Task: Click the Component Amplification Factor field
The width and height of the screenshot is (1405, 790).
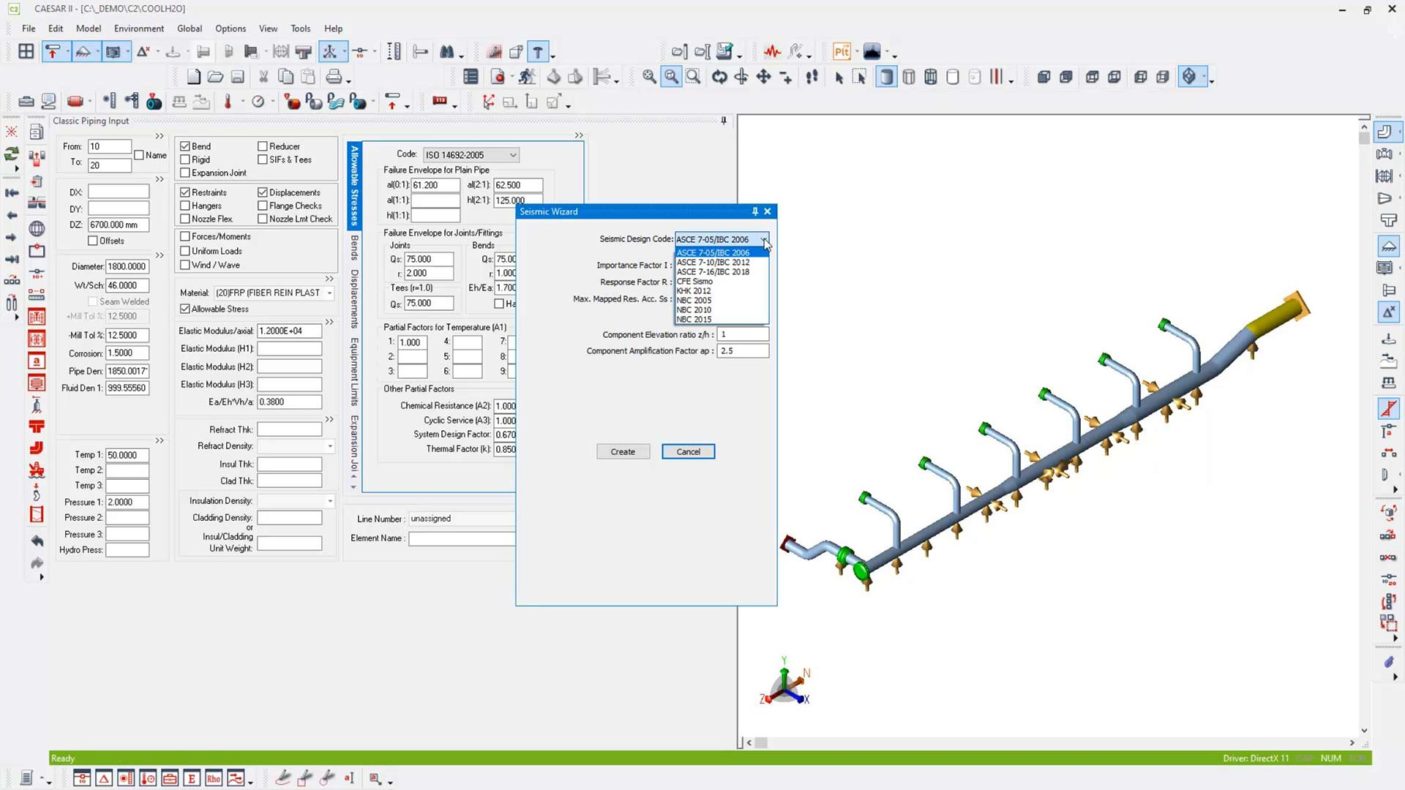Action: click(x=742, y=351)
